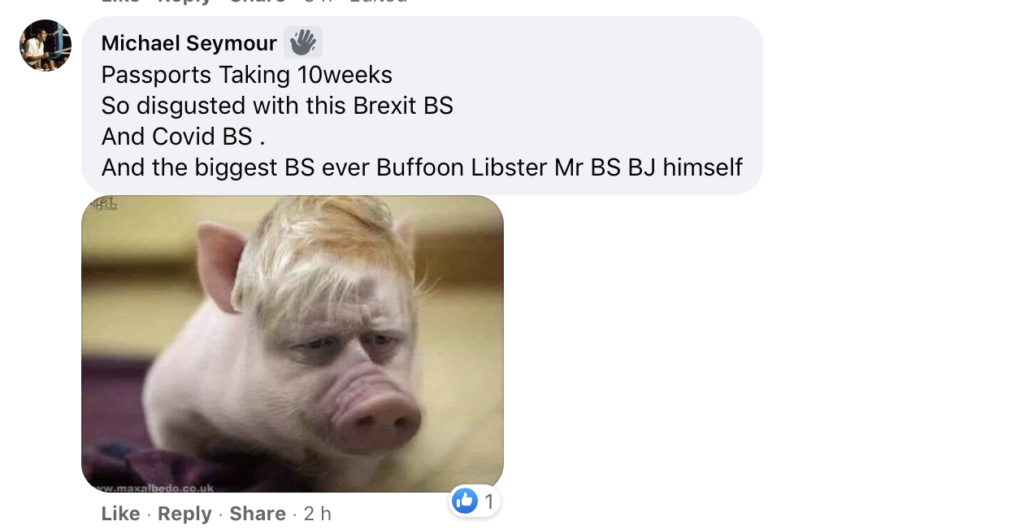The image size is (1024, 530).
Task: Click the pig's pink ear in the image
Action: coord(221,264)
